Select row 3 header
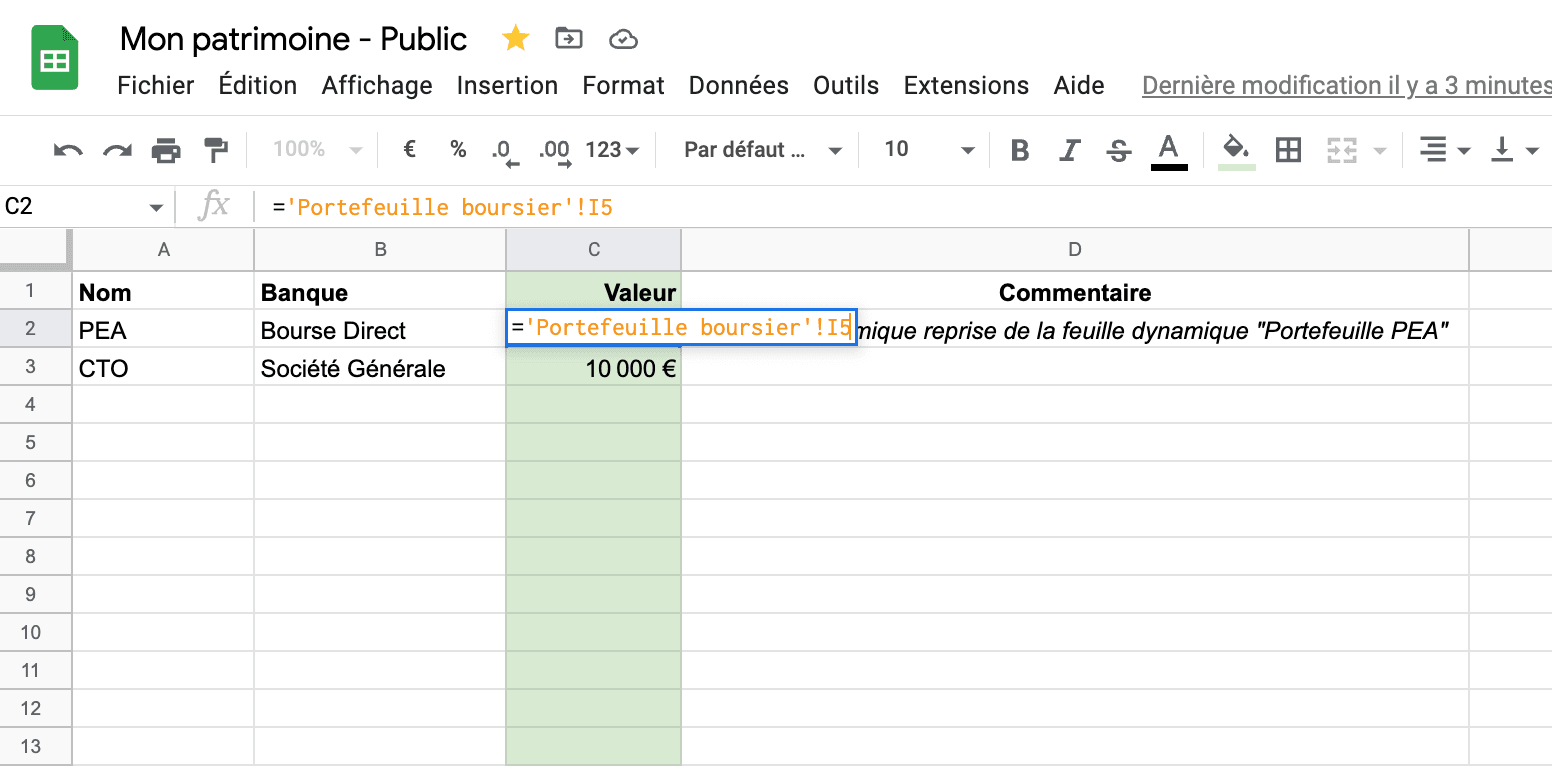The height and width of the screenshot is (766, 1552). pyautogui.click(x=36, y=367)
